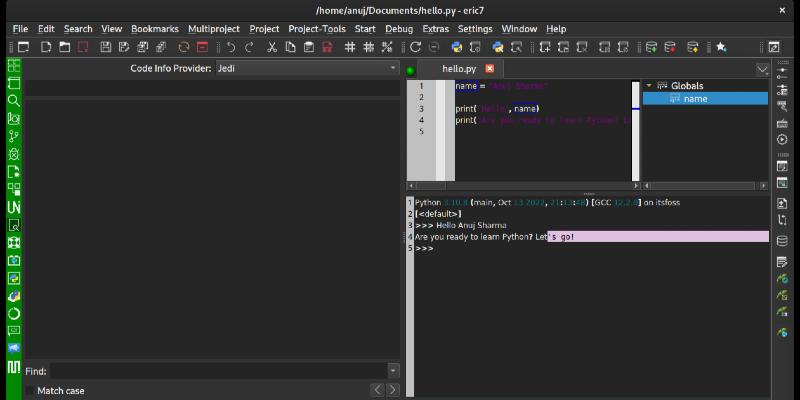
Task: Enable the Match case checkbox
Action: [29, 390]
